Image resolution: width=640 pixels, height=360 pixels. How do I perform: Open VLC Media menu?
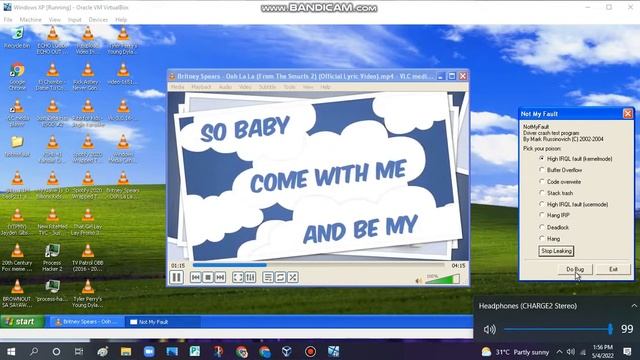click(x=177, y=87)
